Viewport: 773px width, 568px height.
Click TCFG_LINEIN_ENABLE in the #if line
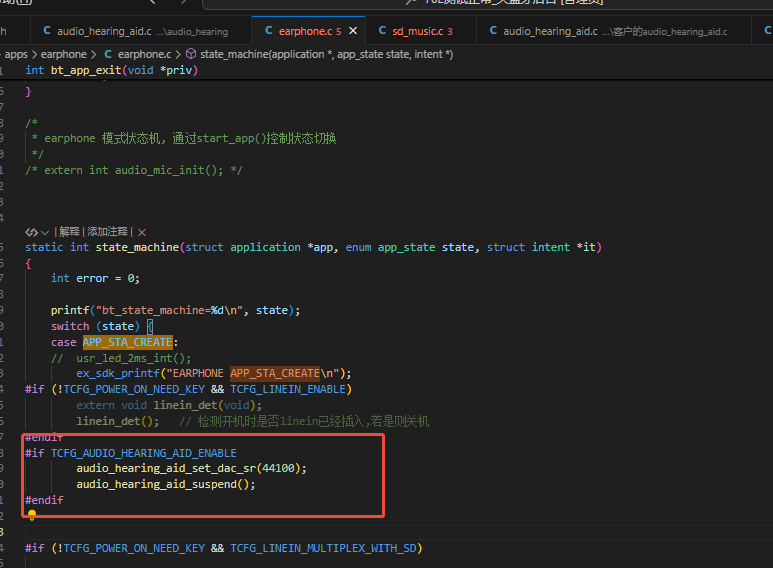(x=288, y=389)
